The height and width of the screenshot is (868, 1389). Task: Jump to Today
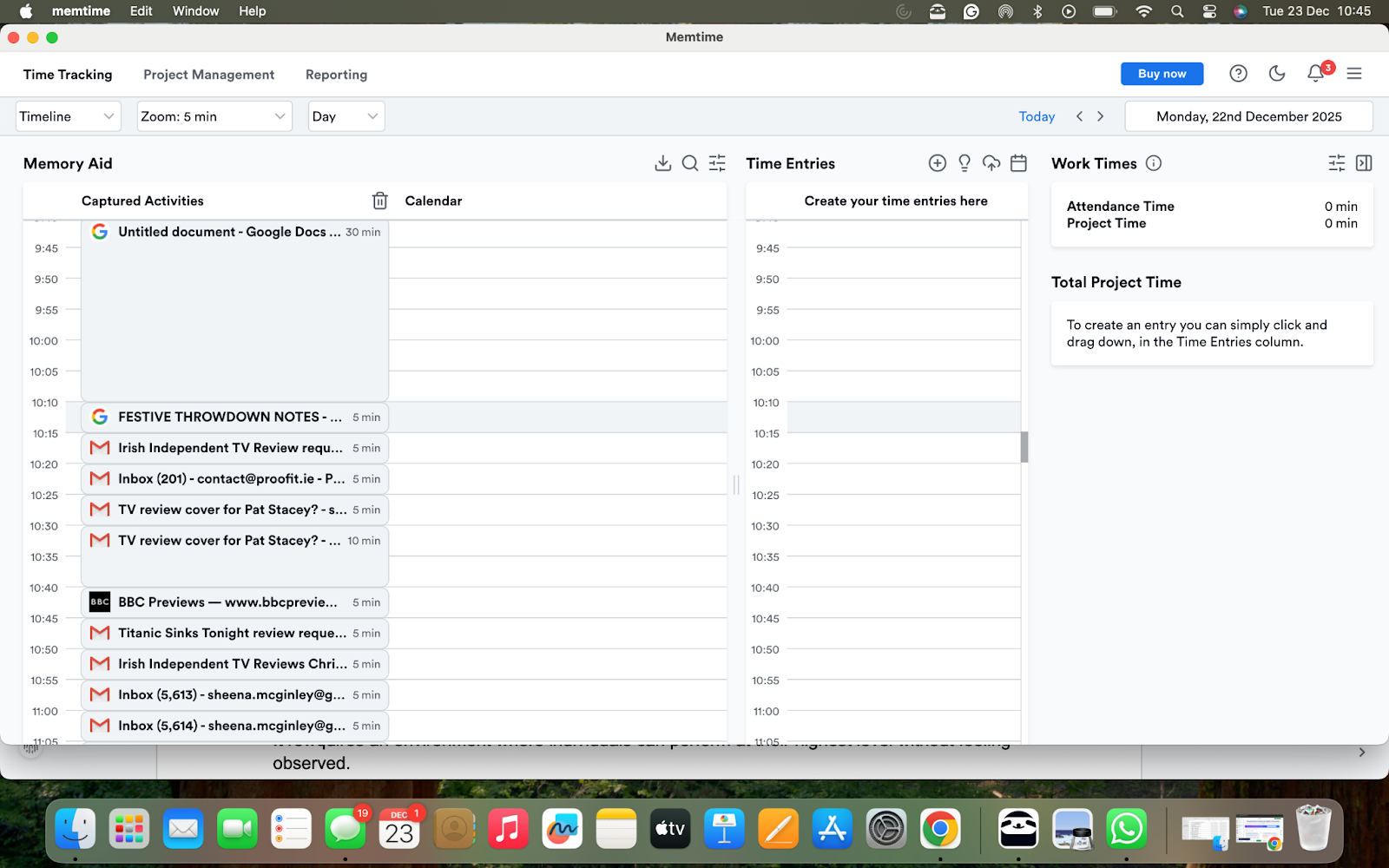coord(1036,115)
